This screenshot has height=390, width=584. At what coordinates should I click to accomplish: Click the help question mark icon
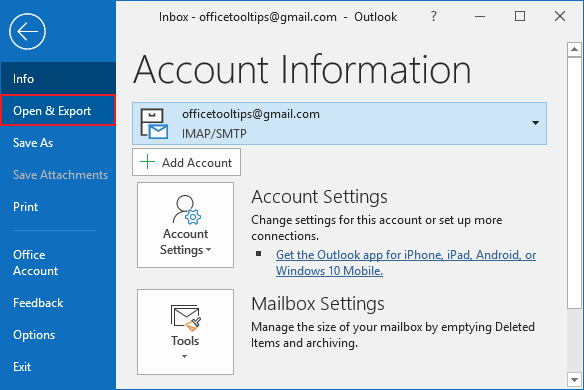[434, 16]
